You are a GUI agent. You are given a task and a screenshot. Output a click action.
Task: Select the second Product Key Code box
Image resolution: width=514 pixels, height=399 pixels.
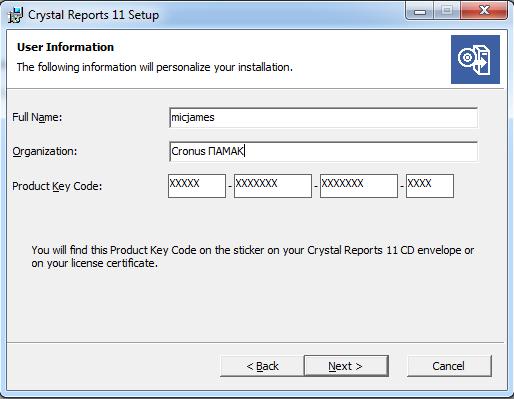tap(273, 186)
